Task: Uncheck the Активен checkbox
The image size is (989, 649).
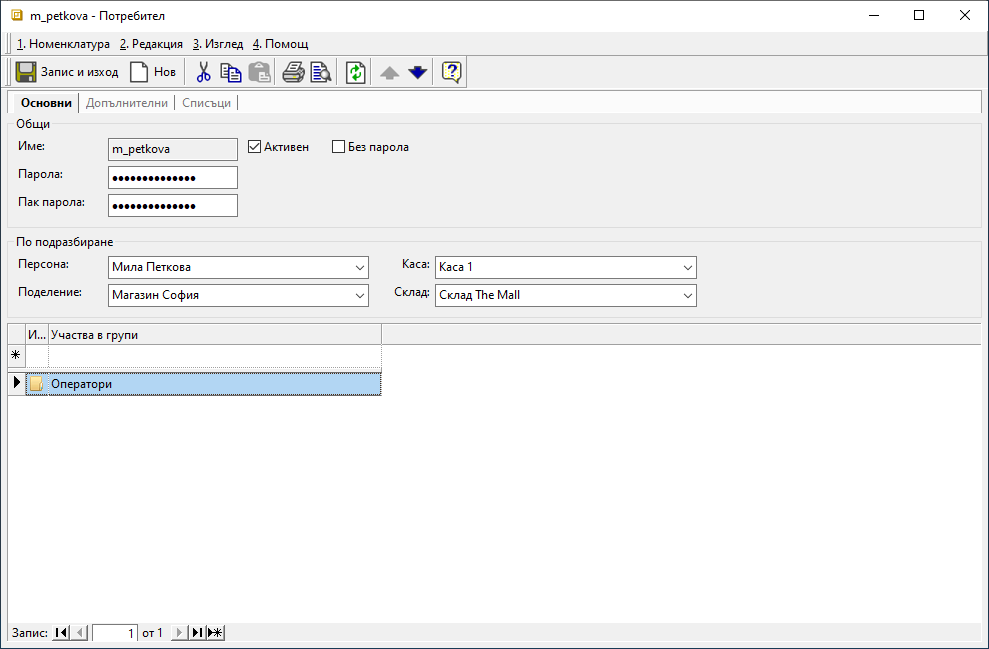Action: (x=254, y=147)
